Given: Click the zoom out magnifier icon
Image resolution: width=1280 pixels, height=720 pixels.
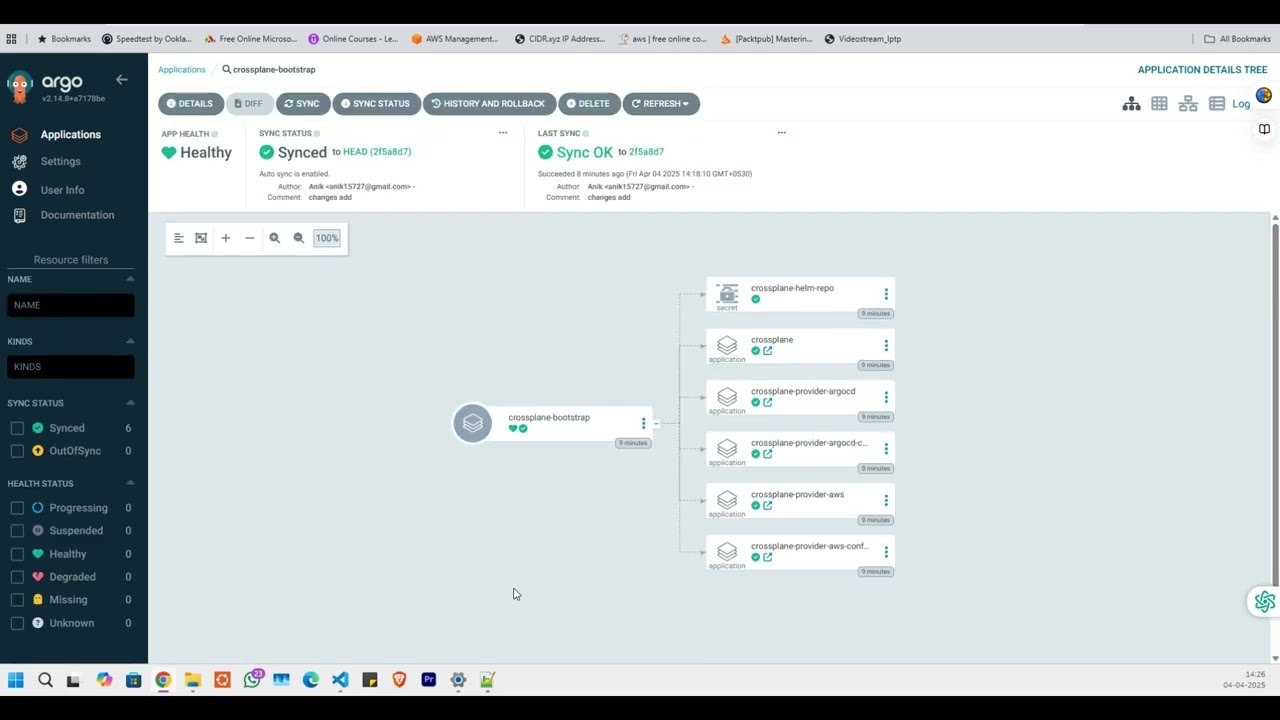Looking at the screenshot, I should pyautogui.click(x=298, y=238).
